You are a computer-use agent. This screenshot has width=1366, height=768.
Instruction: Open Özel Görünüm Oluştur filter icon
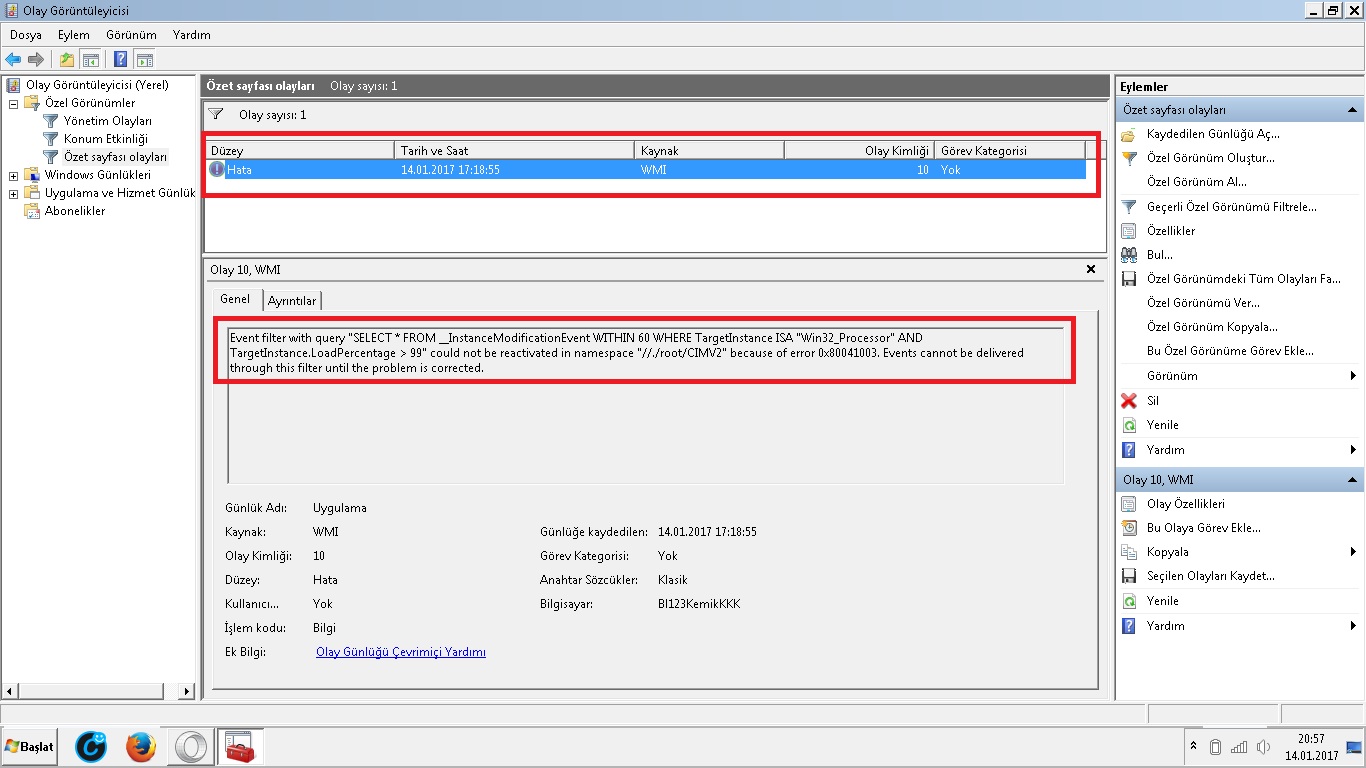coord(1129,158)
